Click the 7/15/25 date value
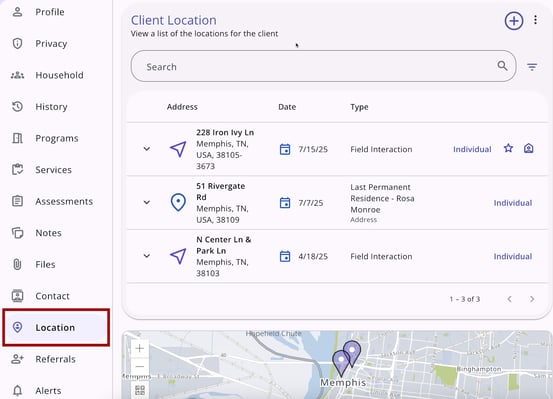553x399 pixels. pyautogui.click(x=313, y=149)
